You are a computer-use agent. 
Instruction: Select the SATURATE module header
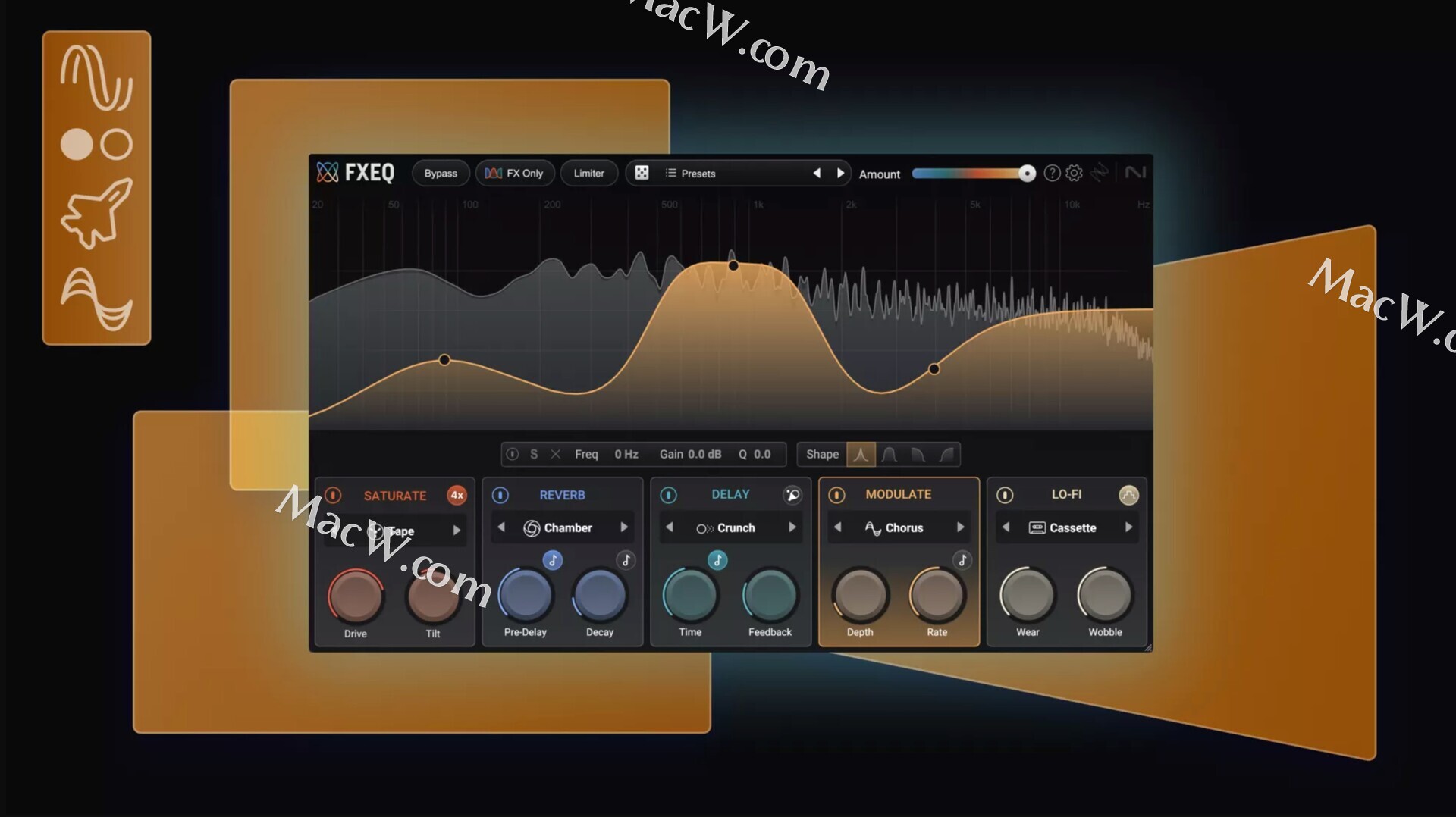coord(394,496)
